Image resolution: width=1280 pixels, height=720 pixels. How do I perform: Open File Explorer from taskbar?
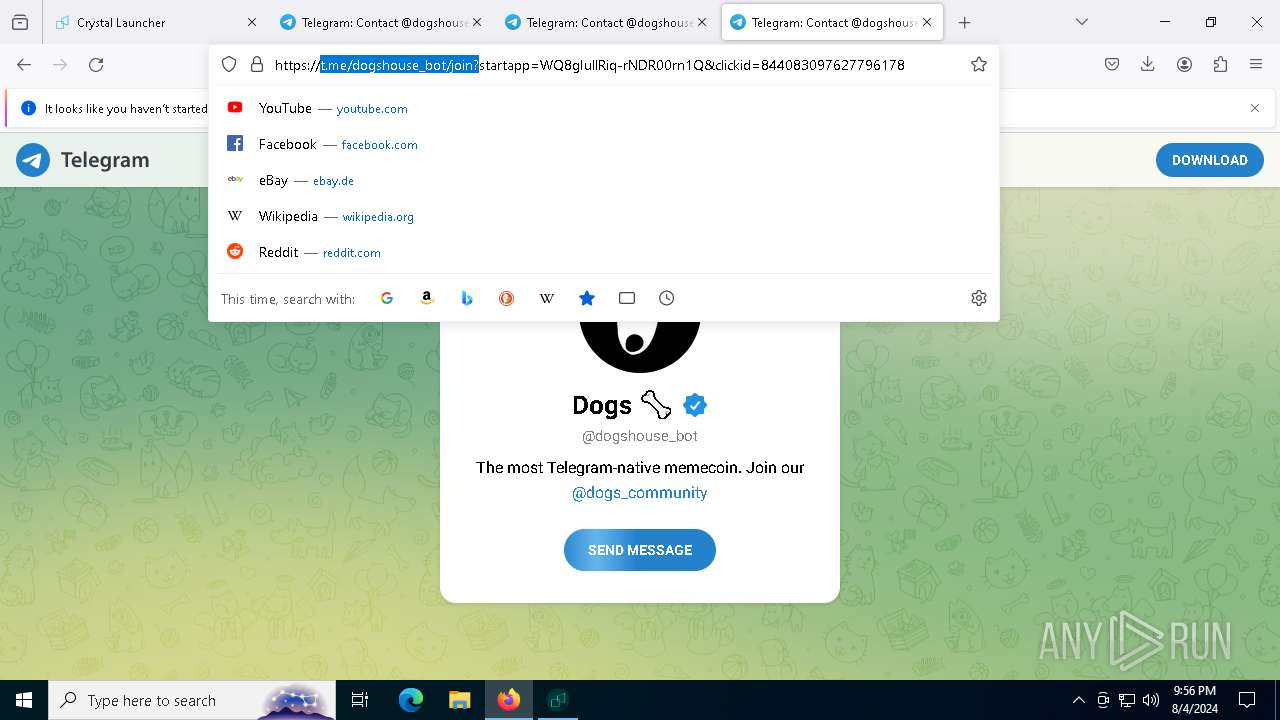click(x=459, y=700)
